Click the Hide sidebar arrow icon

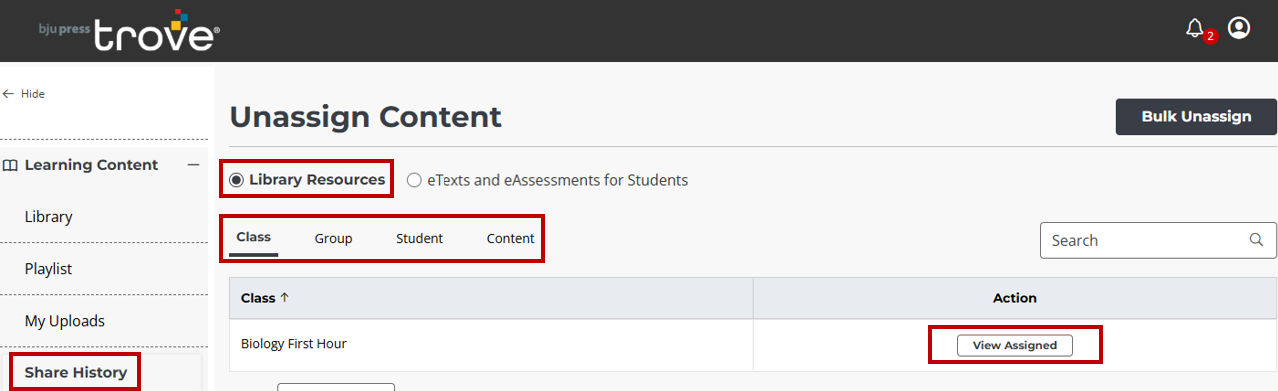point(8,94)
